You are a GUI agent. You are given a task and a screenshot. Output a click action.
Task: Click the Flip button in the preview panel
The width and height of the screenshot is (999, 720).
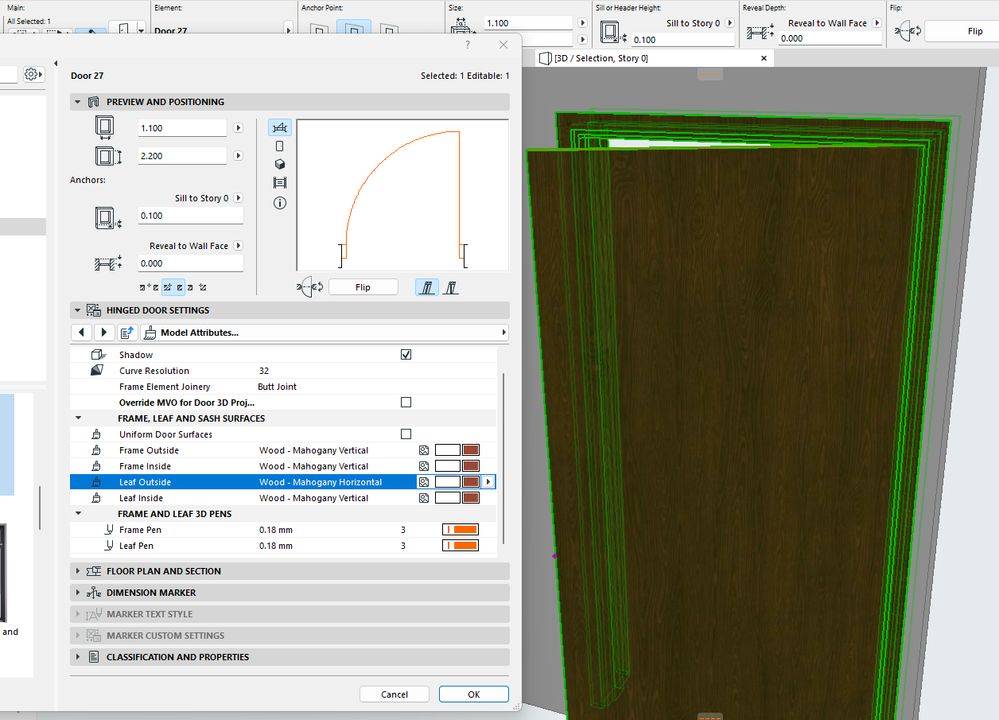coord(363,287)
